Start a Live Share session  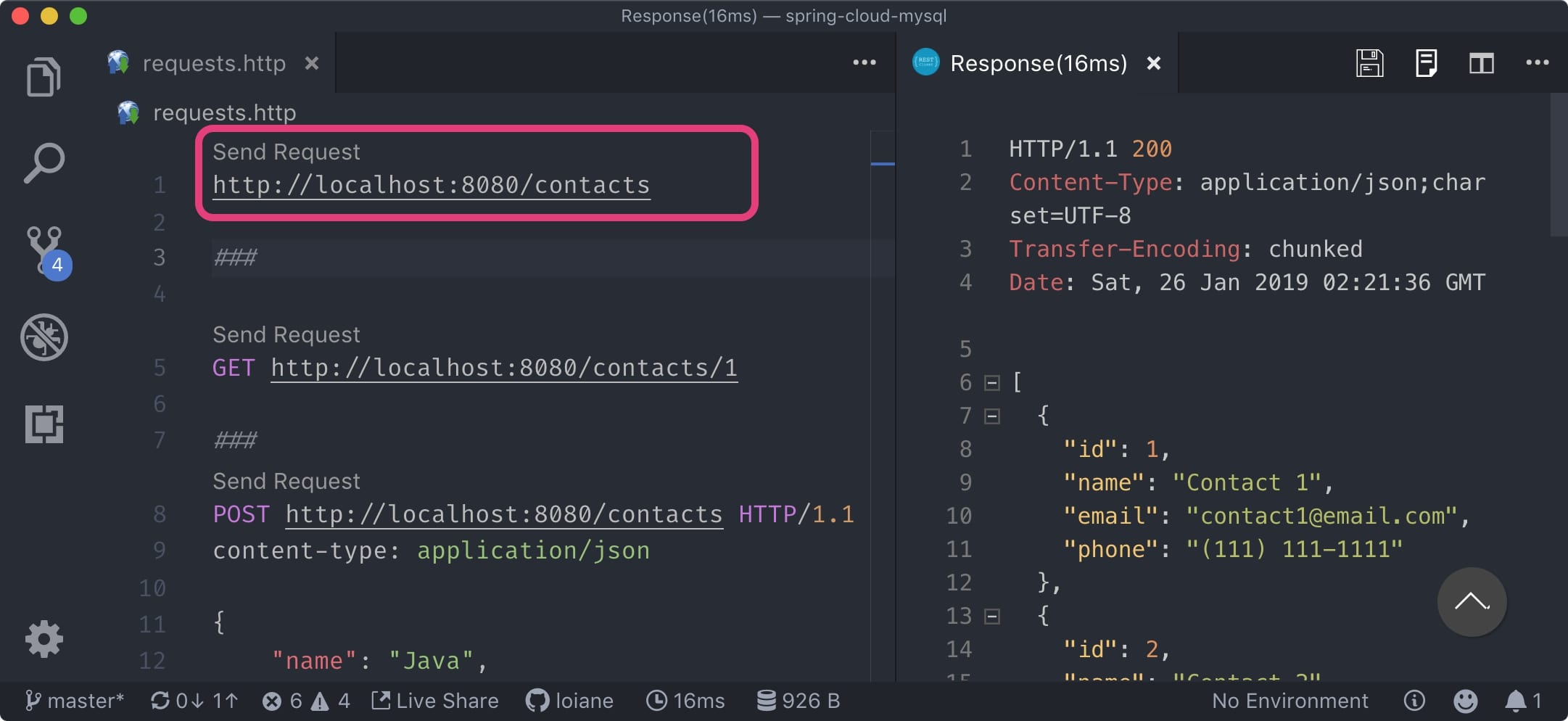[434, 700]
